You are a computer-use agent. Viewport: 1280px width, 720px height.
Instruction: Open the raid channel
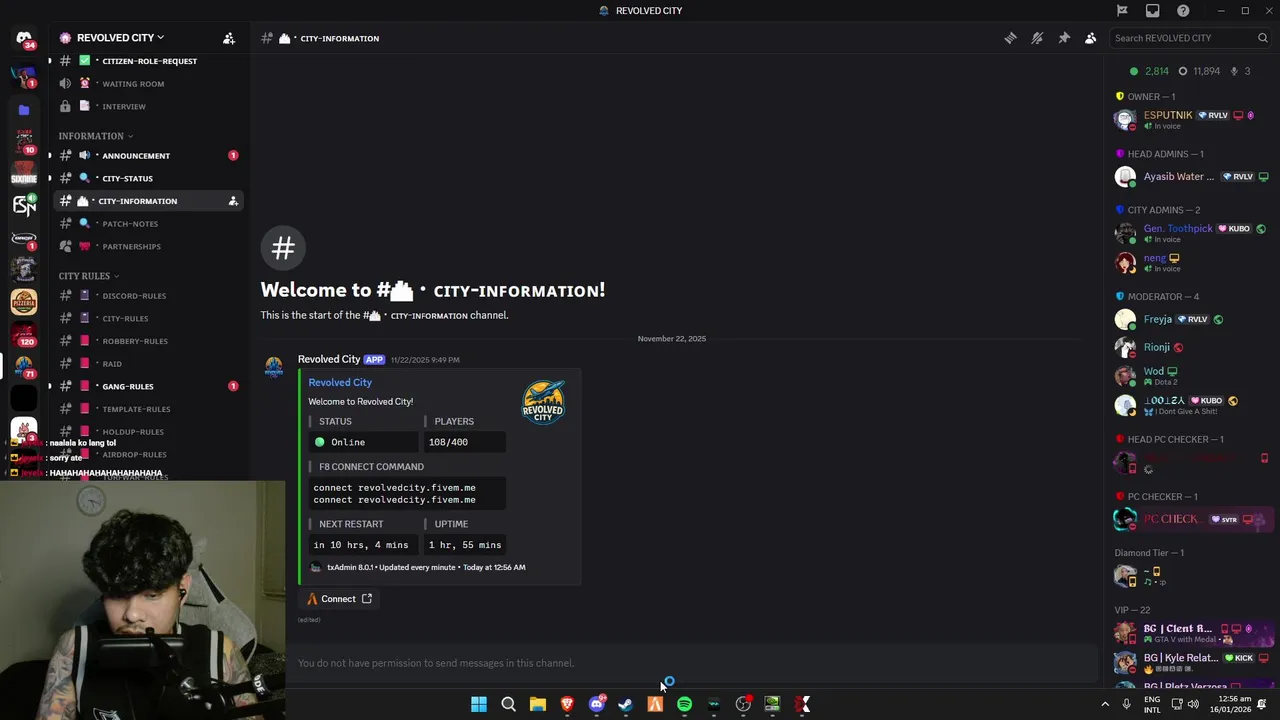(146, 364)
